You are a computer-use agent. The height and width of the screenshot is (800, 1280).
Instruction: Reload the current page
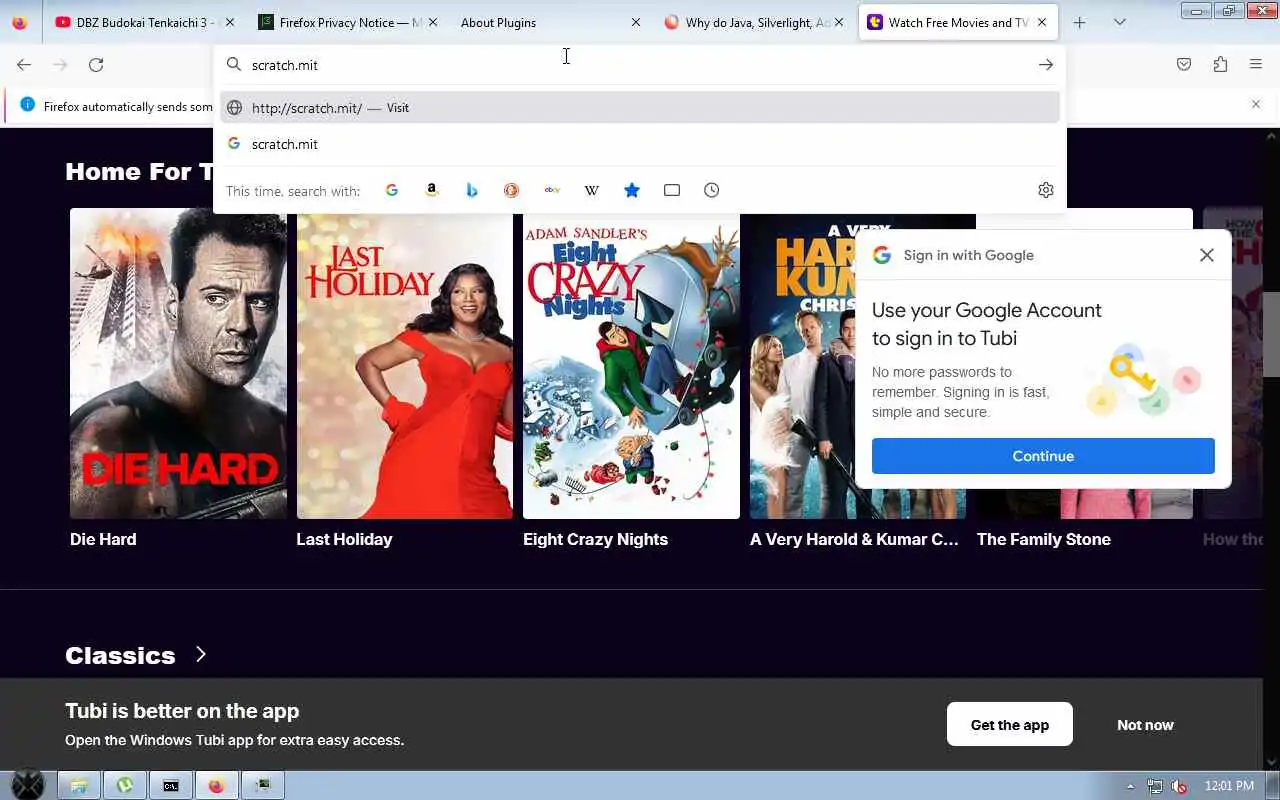(x=96, y=65)
